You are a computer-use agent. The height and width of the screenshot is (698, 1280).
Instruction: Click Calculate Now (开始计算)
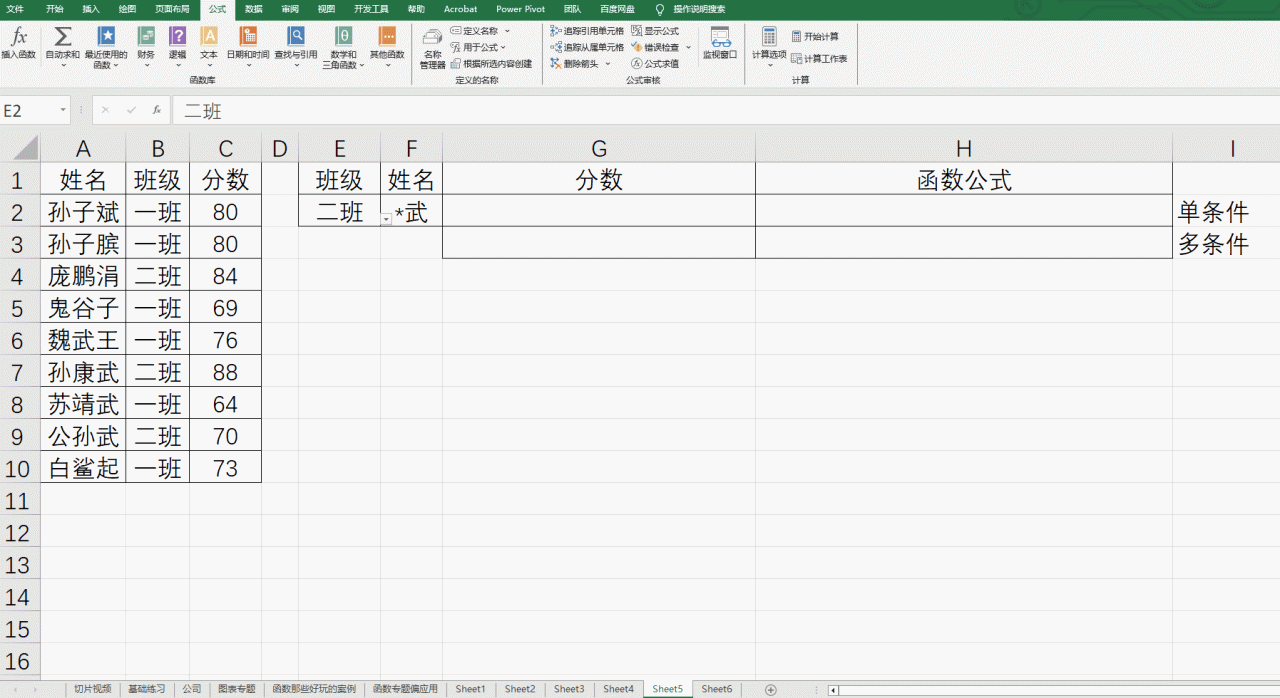click(815, 36)
